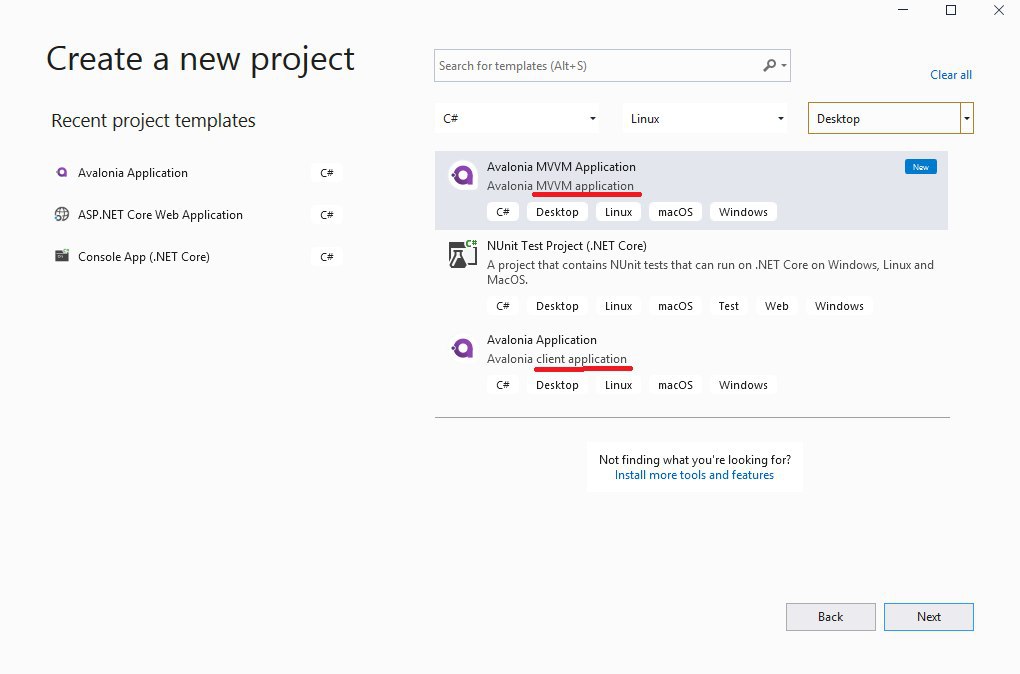
Task: Select Avalonia Application template title in results
Action: tap(541, 340)
